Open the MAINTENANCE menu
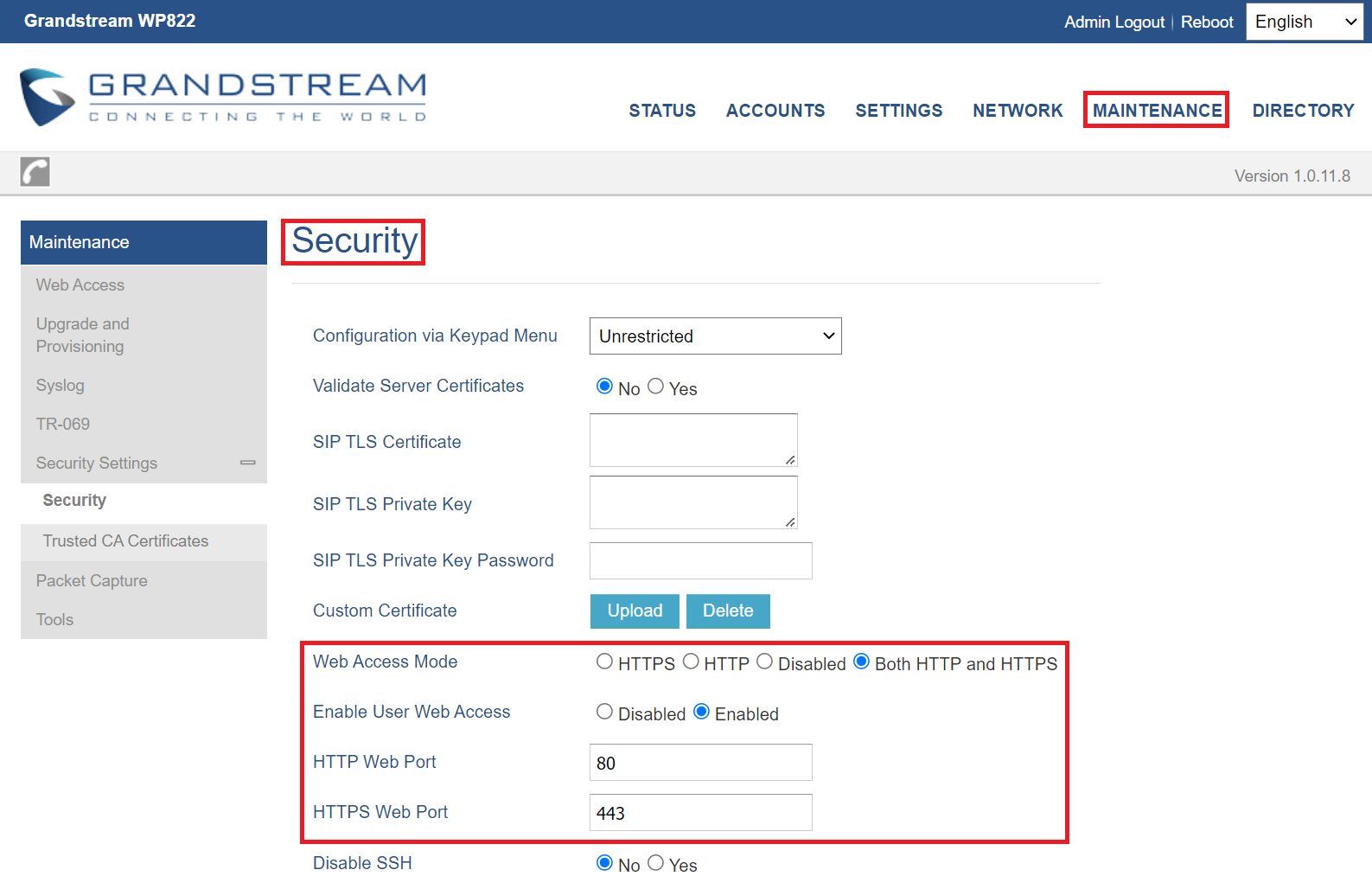The height and width of the screenshot is (889, 1372). [1157, 111]
